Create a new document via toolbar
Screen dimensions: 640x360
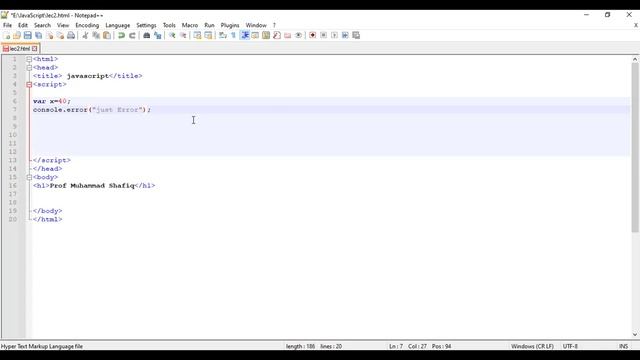tap(7, 36)
